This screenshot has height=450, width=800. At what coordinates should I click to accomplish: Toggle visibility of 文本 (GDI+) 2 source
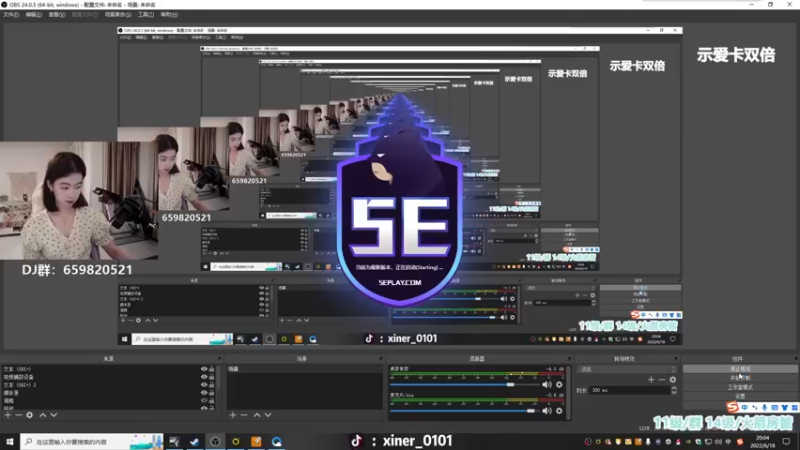[204, 385]
